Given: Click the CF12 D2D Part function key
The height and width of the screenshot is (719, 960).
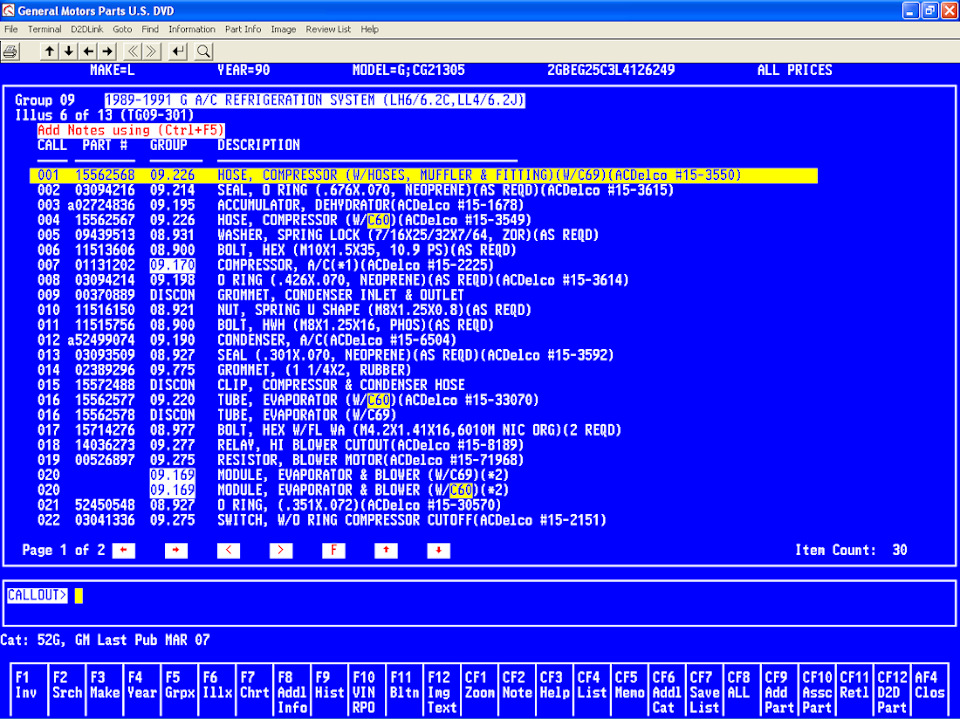Looking at the screenshot, I should (892, 689).
